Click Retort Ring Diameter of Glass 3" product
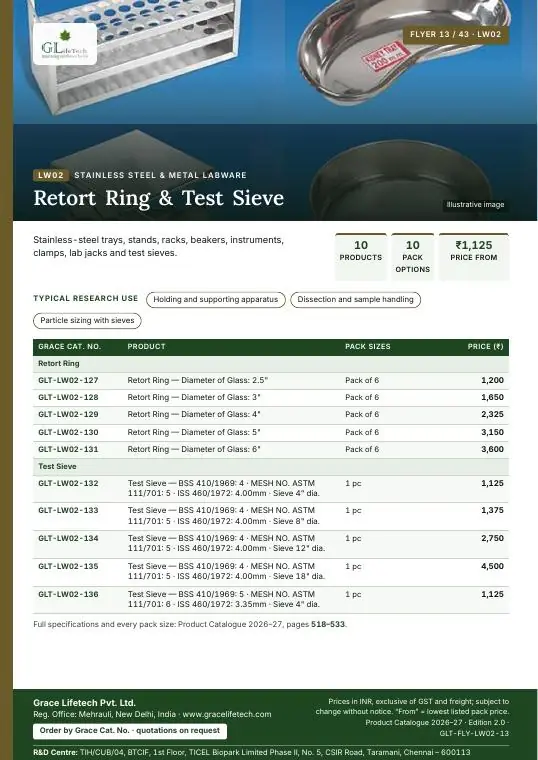 click(x=194, y=397)
